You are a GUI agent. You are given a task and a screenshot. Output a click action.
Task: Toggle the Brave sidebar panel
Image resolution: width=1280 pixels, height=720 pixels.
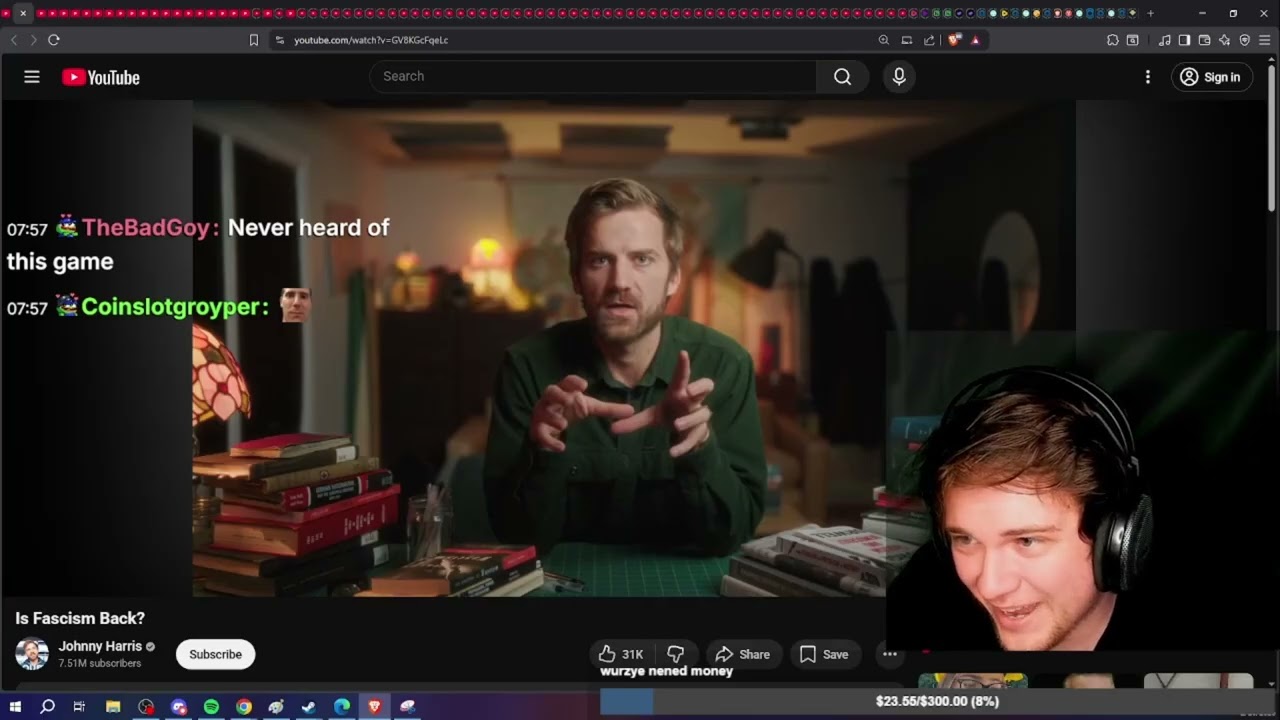1185,40
